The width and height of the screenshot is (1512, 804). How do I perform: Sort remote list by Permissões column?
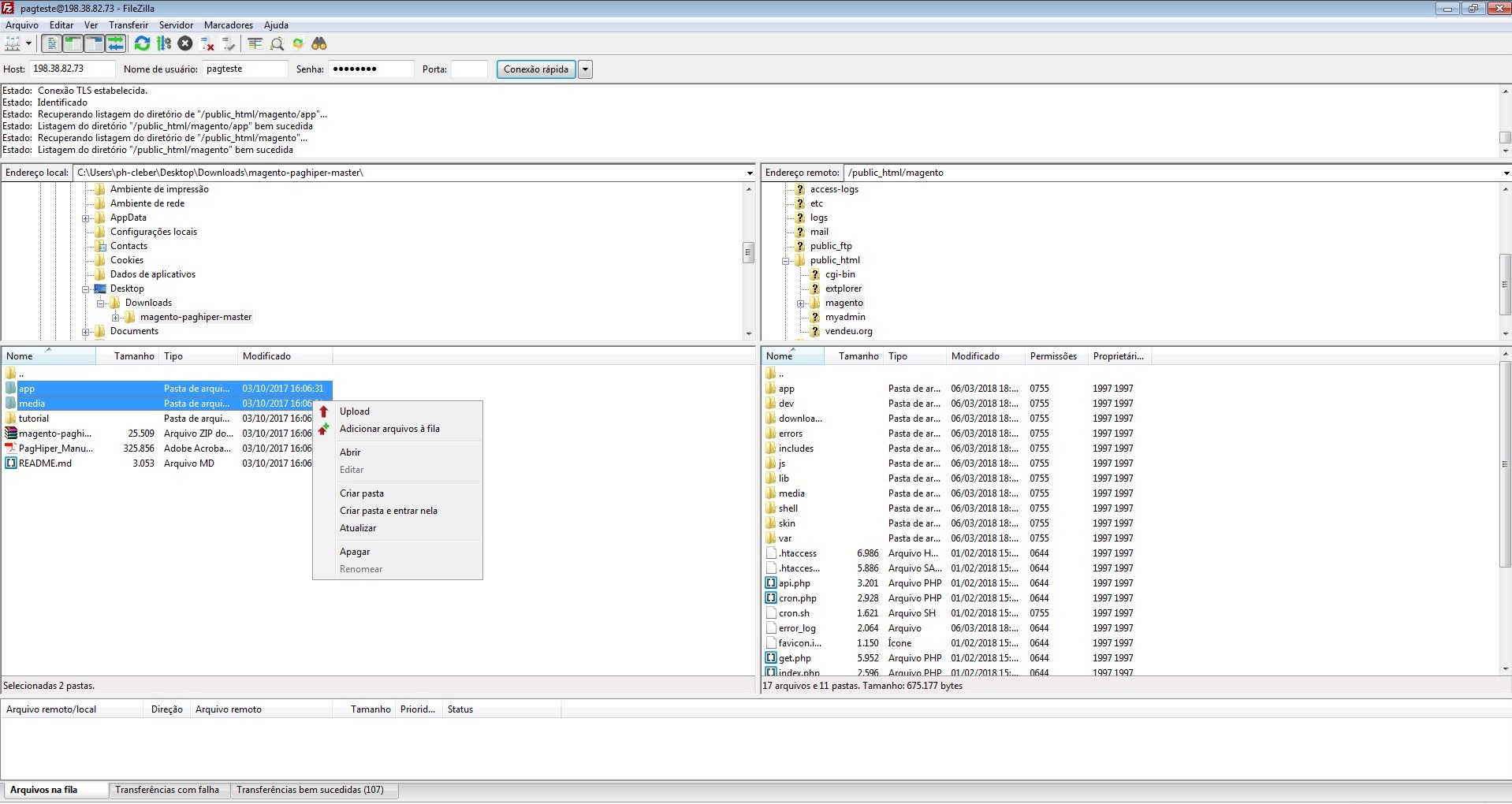1056,356
